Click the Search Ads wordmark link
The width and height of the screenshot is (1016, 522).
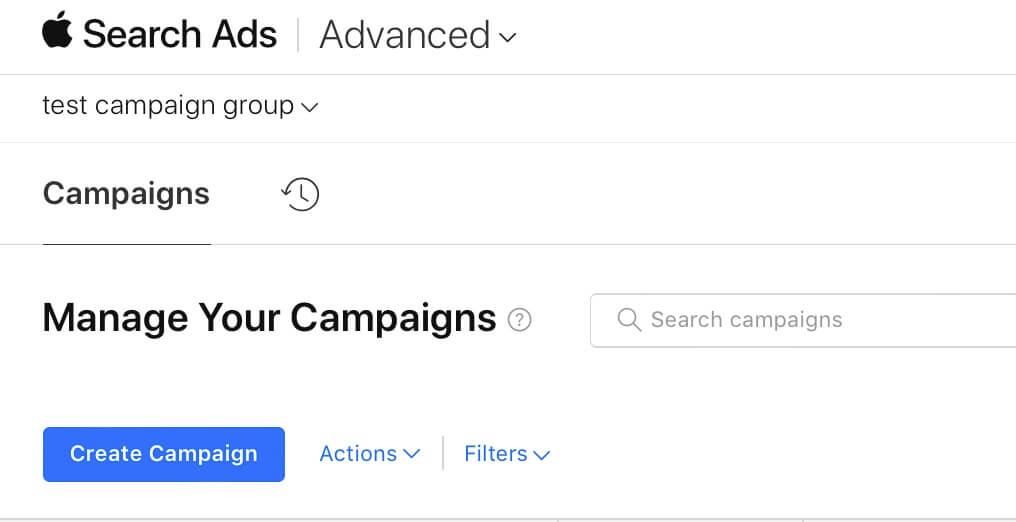pos(180,35)
